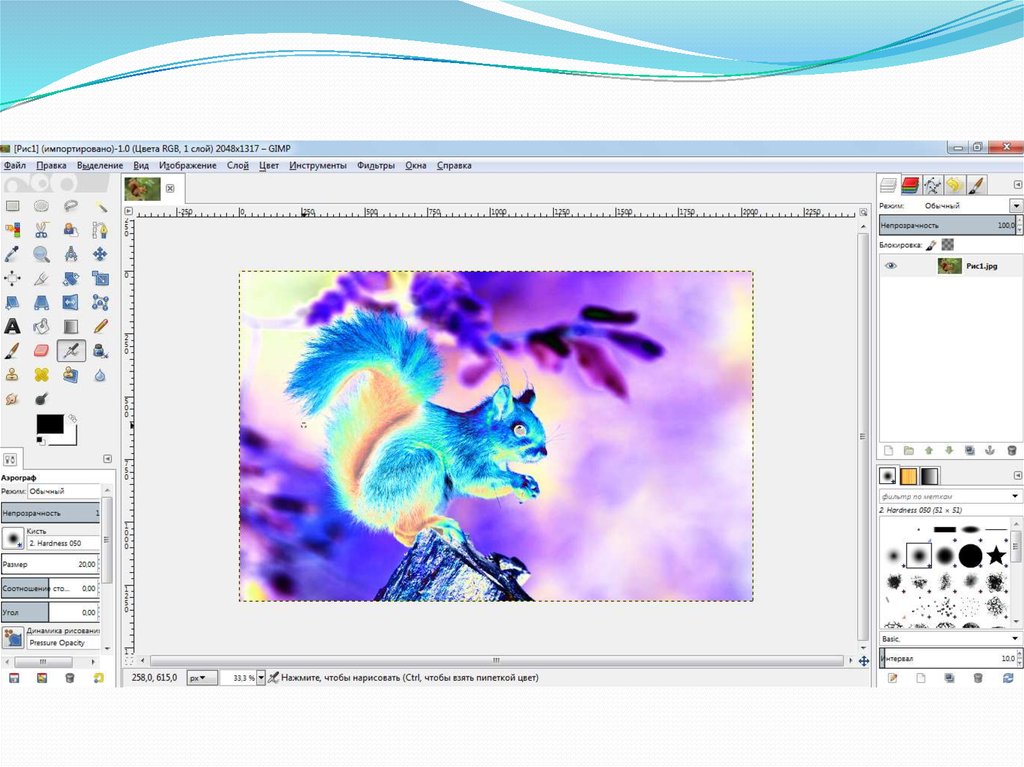Screen dimensions: 1024x767
Task: Click the фильтр по меткам brush filter field
Action: tap(945, 497)
